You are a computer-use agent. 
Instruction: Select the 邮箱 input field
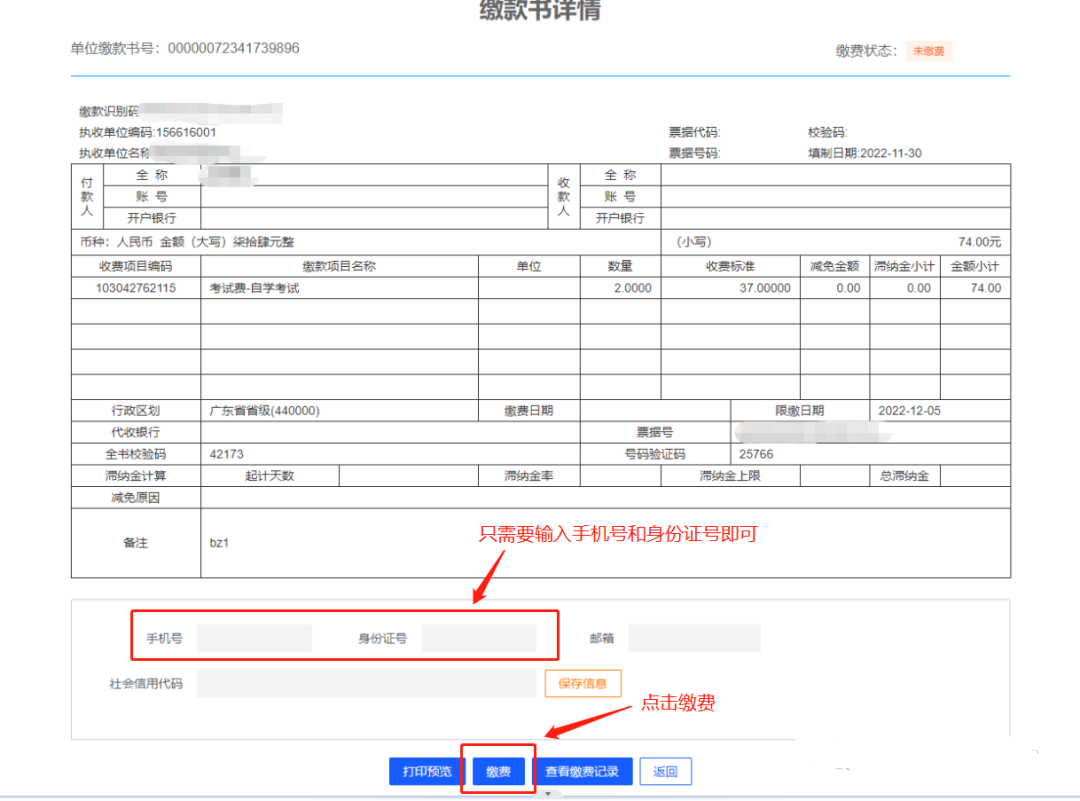(694, 638)
